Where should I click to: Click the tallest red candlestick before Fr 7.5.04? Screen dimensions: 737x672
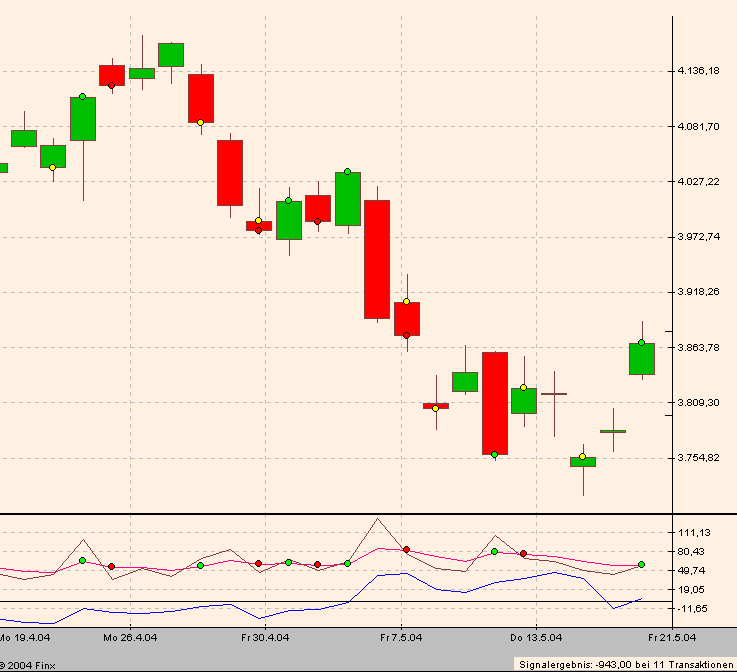pyautogui.click(x=377, y=259)
